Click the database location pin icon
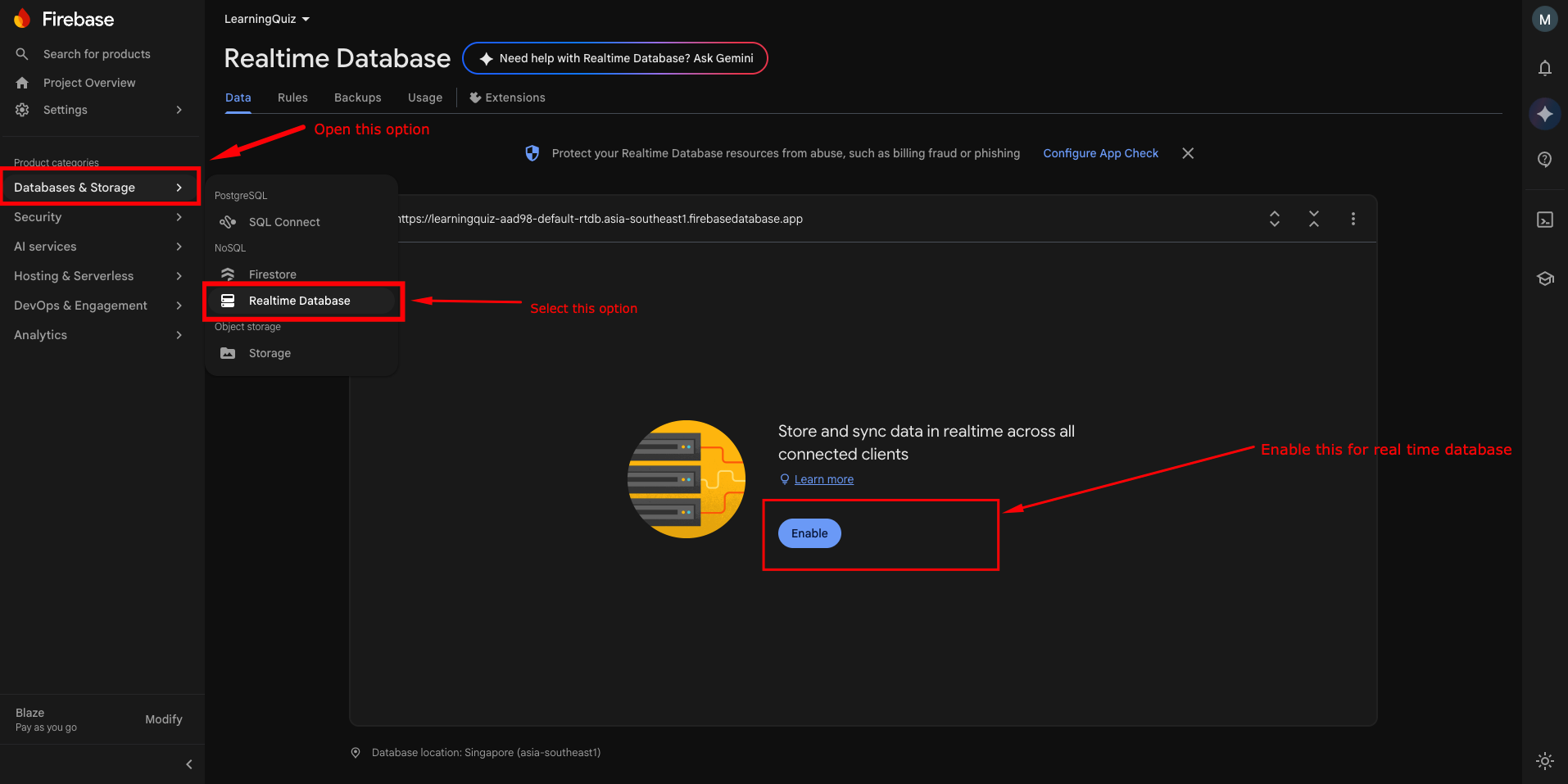1568x784 pixels. coord(356,753)
